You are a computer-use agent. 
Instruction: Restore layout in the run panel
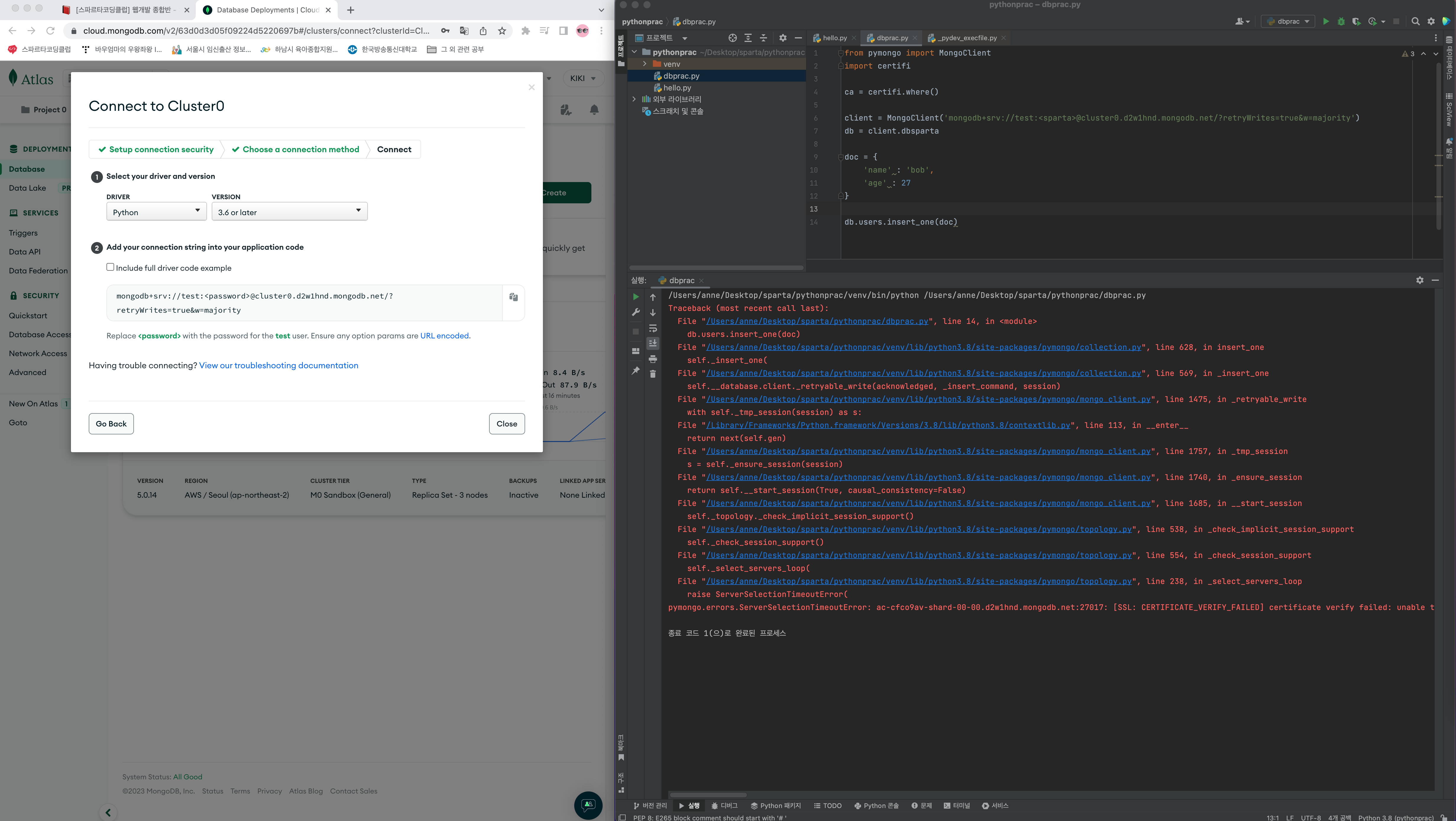point(636,351)
